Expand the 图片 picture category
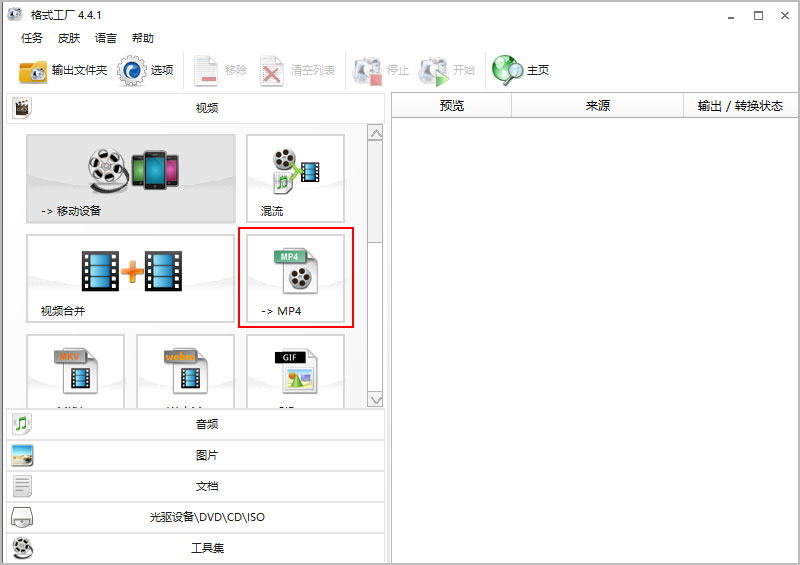This screenshot has width=800, height=565. [x=195, y=455]
